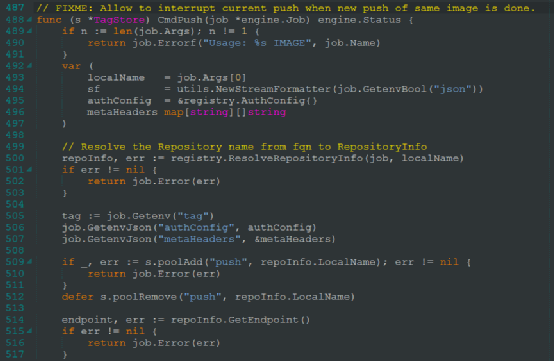
Task: Click line number 504 in gutter
Action: coord(15,204)
